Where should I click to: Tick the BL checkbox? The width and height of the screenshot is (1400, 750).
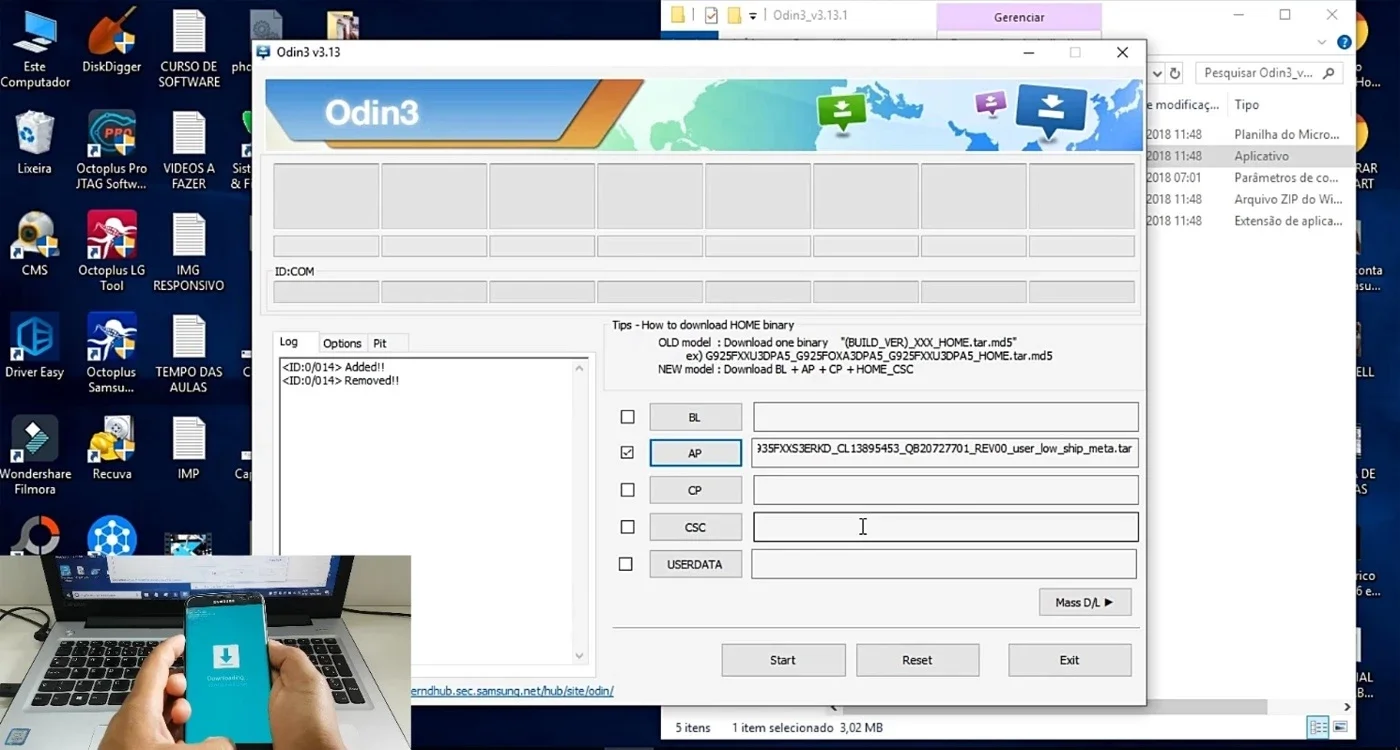[x=627, y=417]
